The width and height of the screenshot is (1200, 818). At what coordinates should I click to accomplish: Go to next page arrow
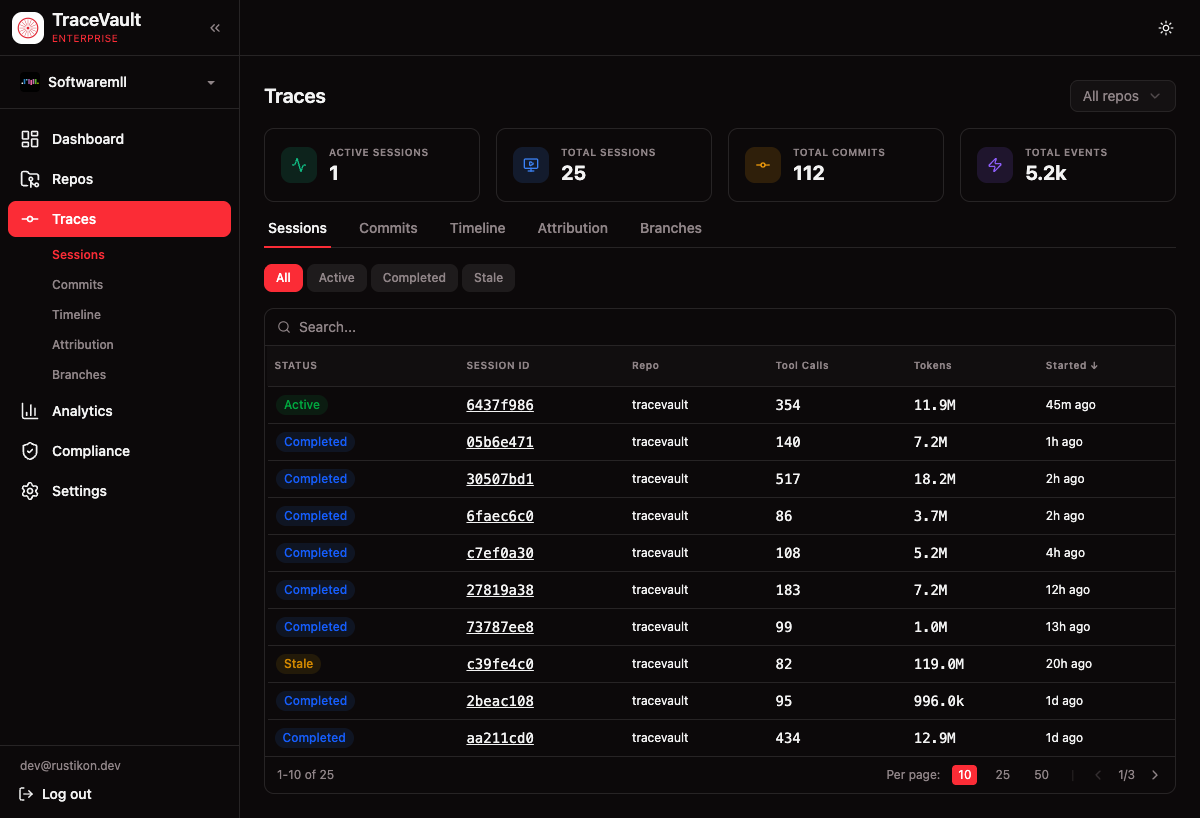click(x=1155, y=775)
